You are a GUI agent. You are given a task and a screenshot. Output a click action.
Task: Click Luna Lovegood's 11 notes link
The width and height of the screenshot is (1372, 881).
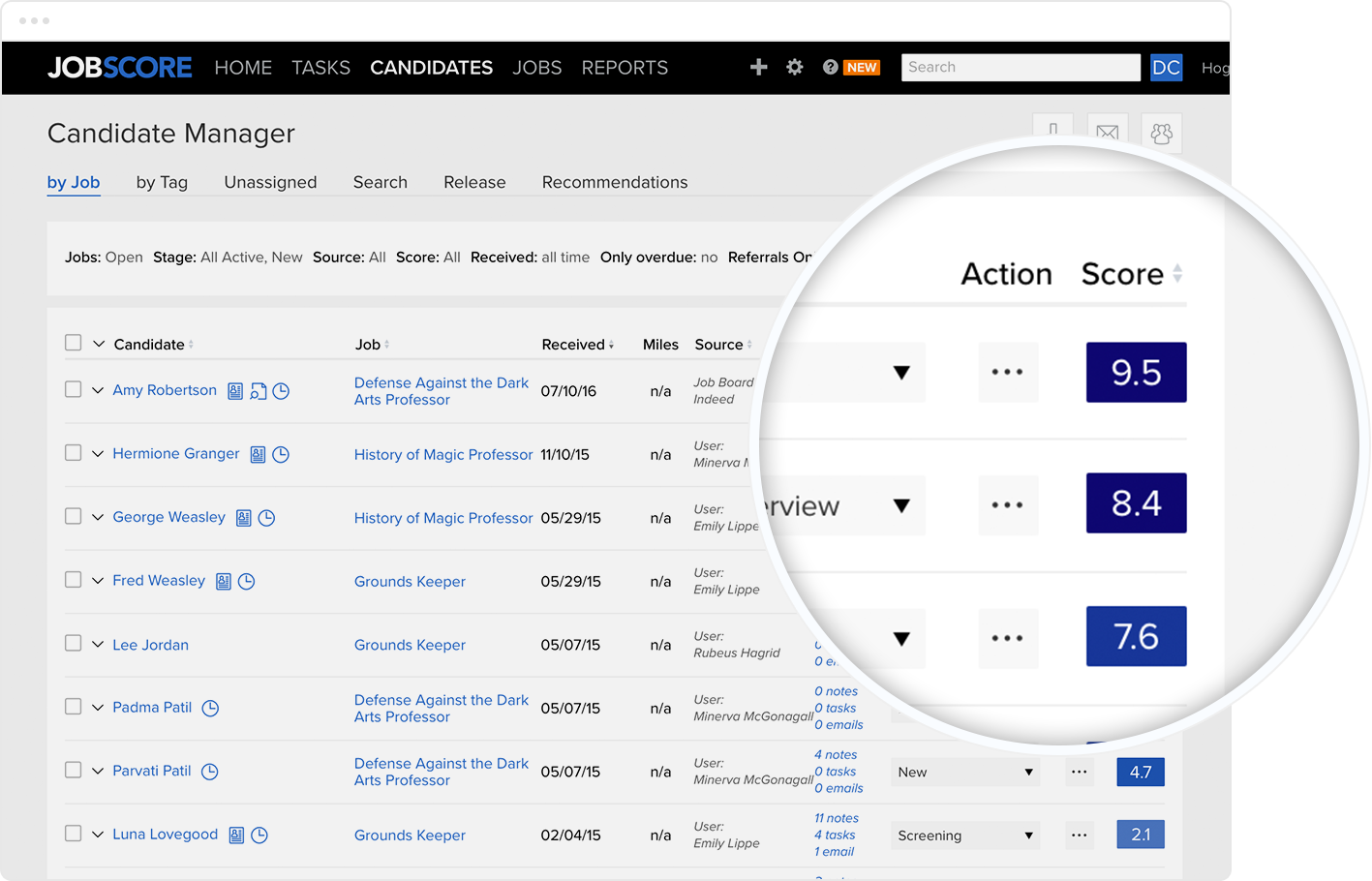pyautogui.click(x=837, y=818)
